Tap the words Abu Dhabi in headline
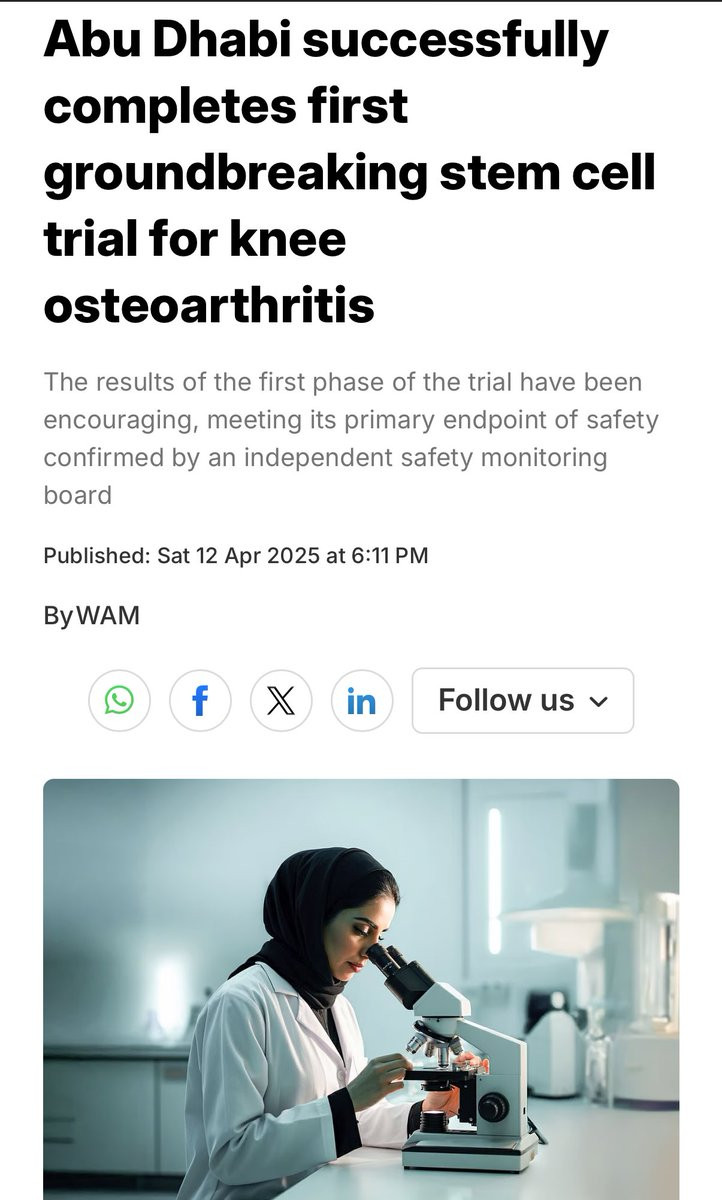 click(167, 40)
